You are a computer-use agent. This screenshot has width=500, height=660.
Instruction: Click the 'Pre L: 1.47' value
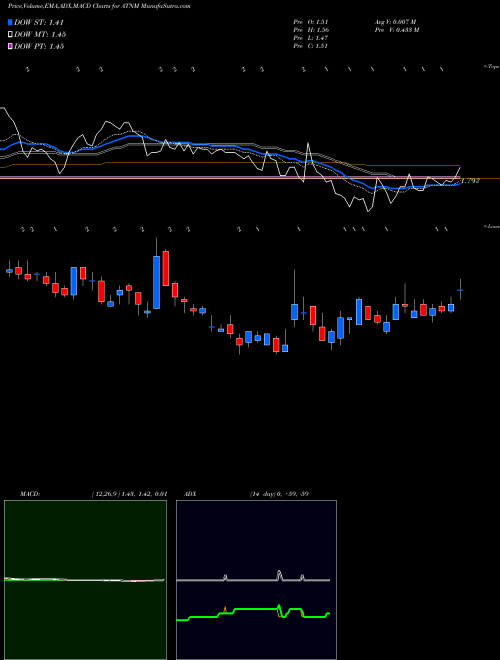[x=311, y=38]
